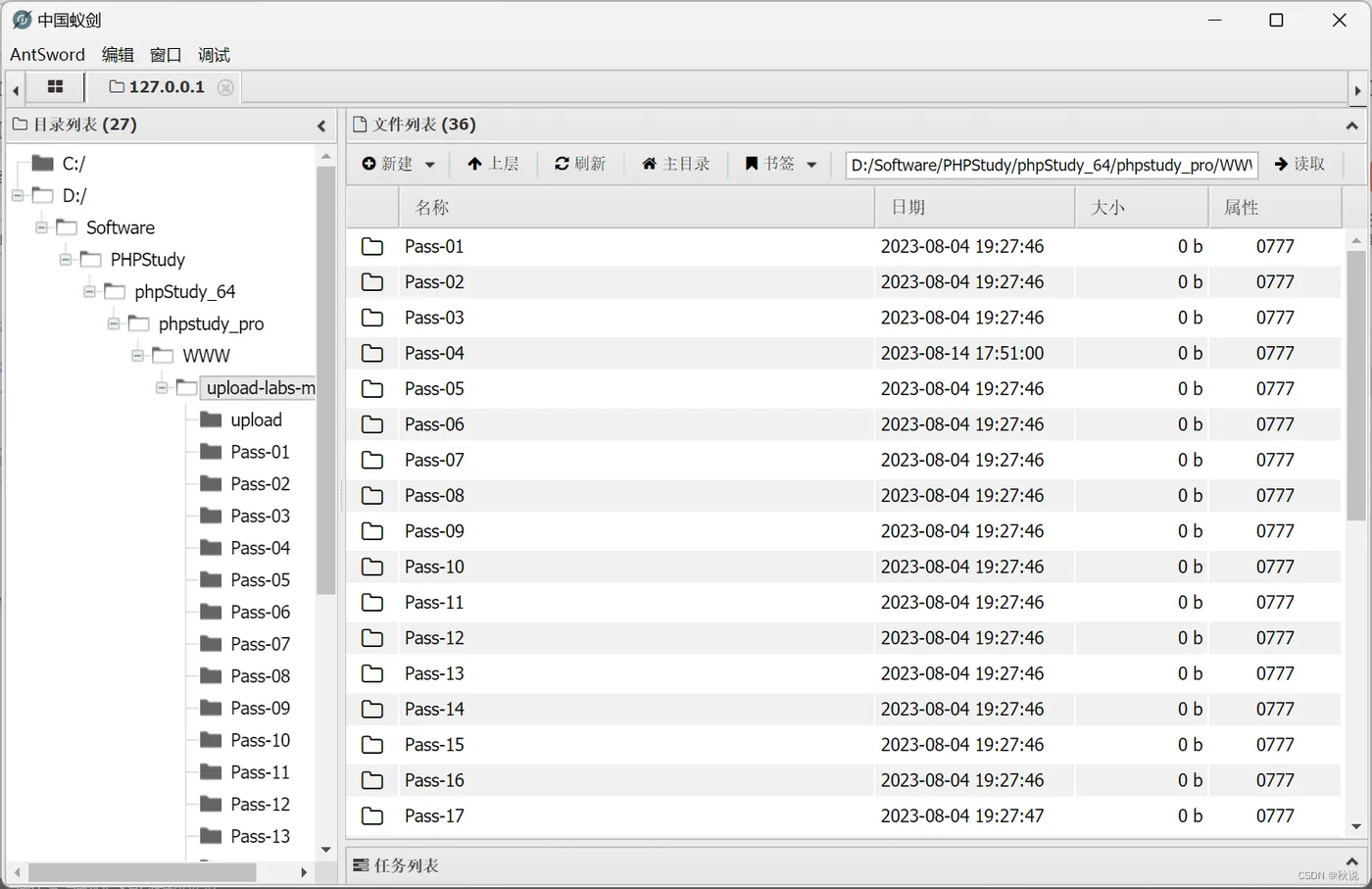Click the directory tree vertical scrollbar
The width and height of the screenshot is (1372, 889).
[326, 380]
